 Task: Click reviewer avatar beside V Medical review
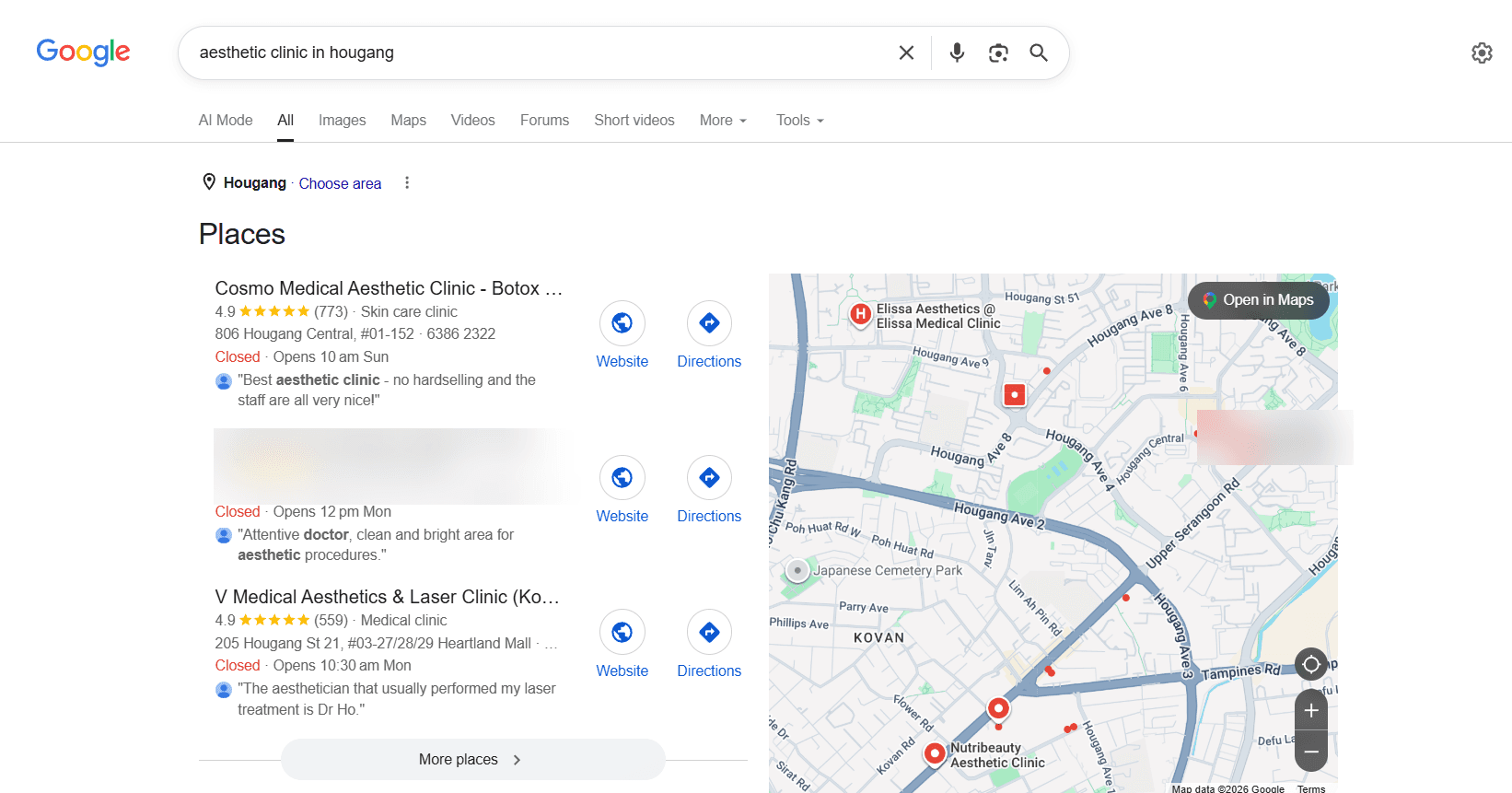[x=224, y=689]
